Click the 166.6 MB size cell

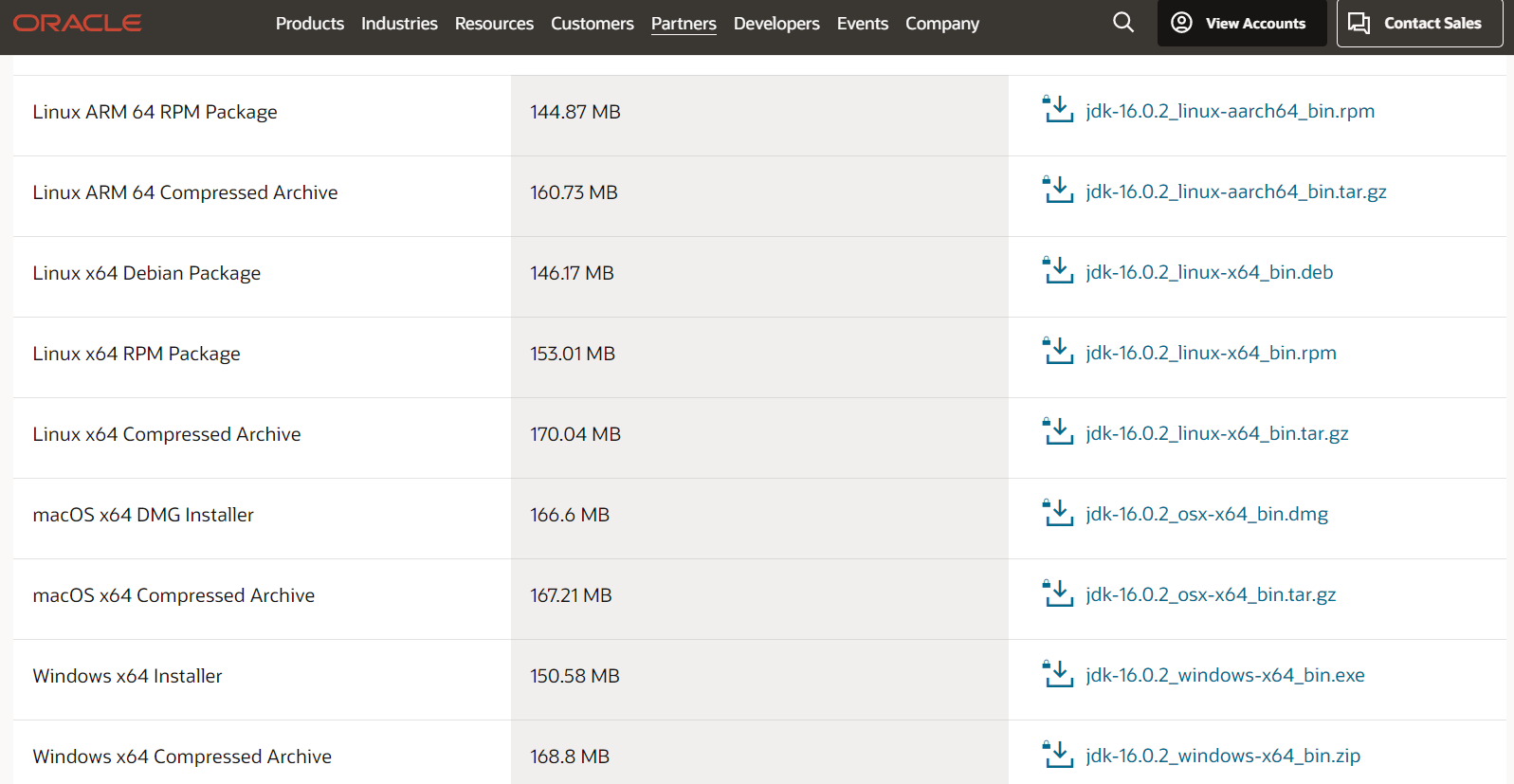(759, 519)
